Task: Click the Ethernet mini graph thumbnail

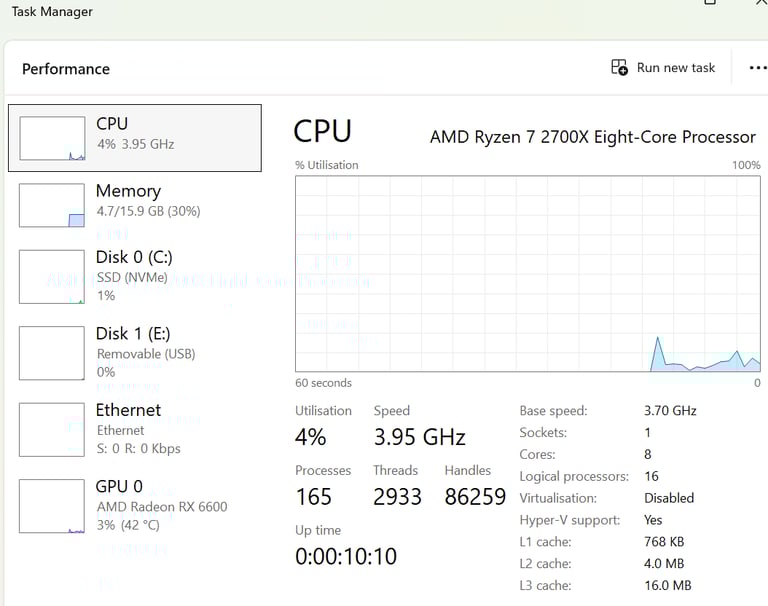Action: (x=52, y=430)
